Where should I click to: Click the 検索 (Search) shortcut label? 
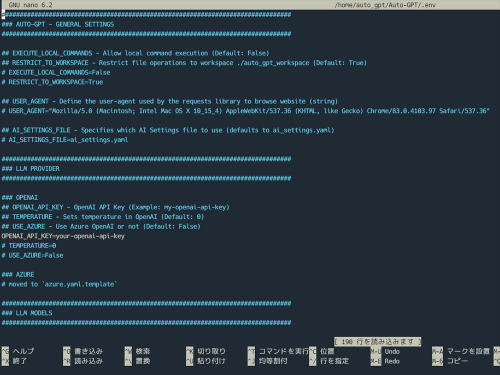[143, 351]
